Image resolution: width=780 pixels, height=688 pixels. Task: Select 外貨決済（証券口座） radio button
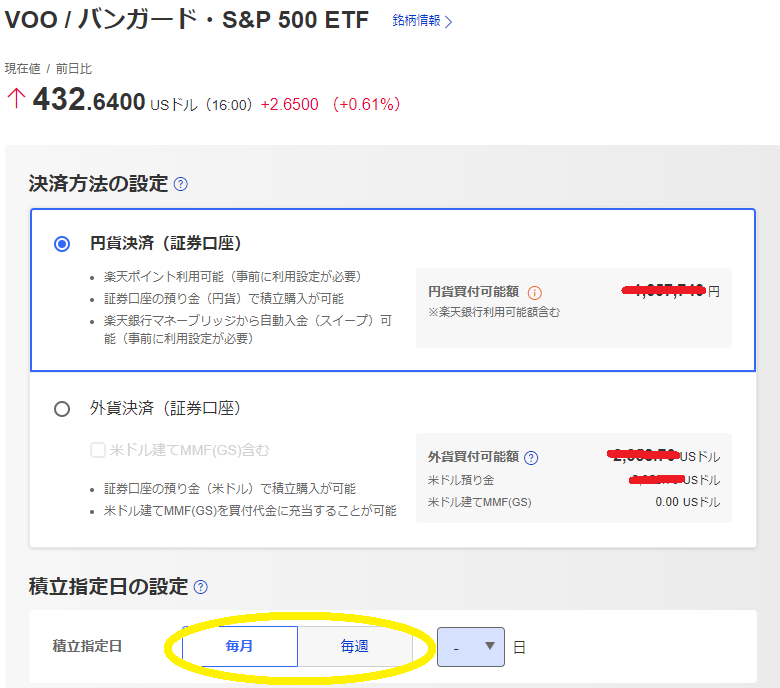point(62,409)
